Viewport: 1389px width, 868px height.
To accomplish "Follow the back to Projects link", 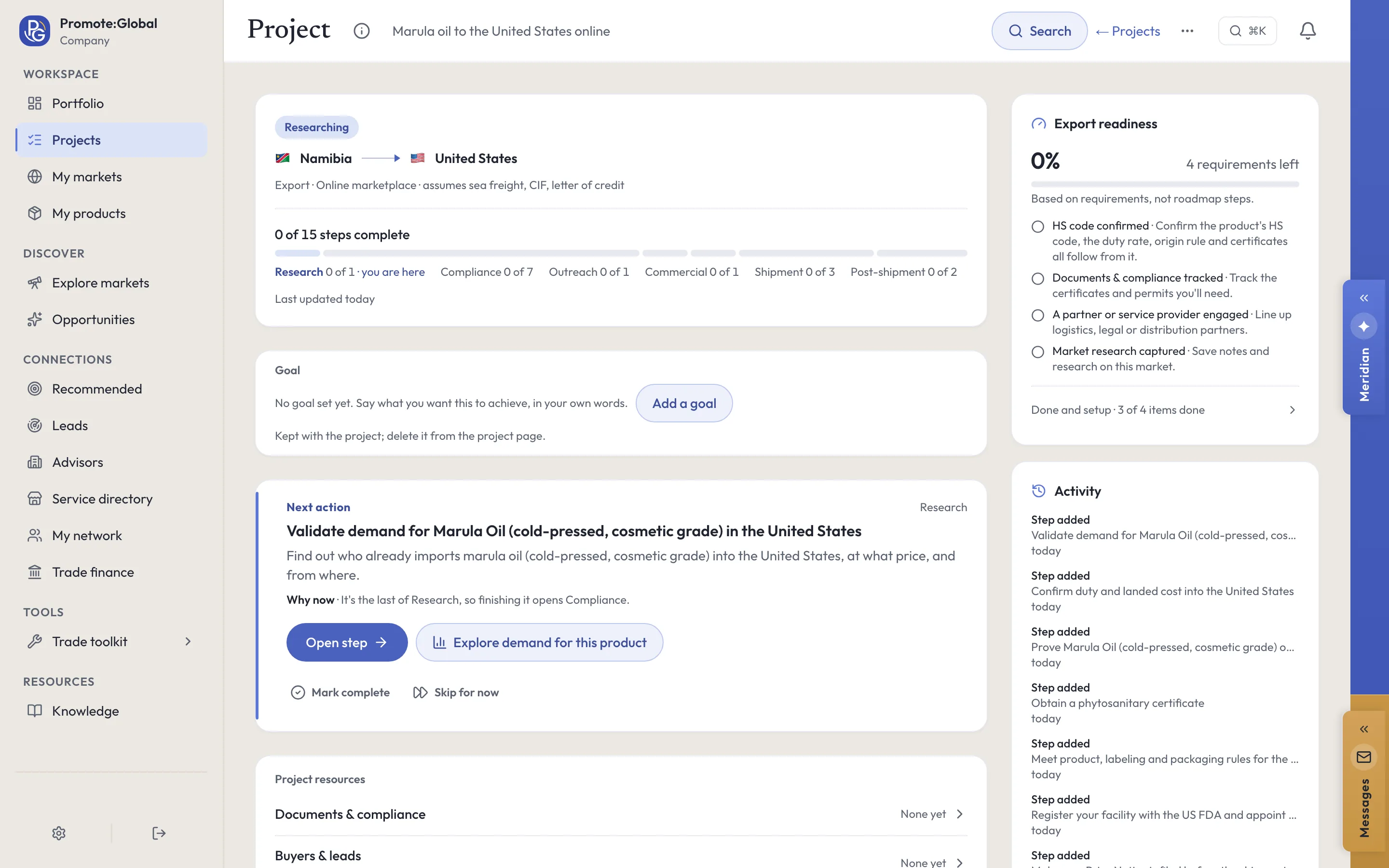I will (1128, 31).
